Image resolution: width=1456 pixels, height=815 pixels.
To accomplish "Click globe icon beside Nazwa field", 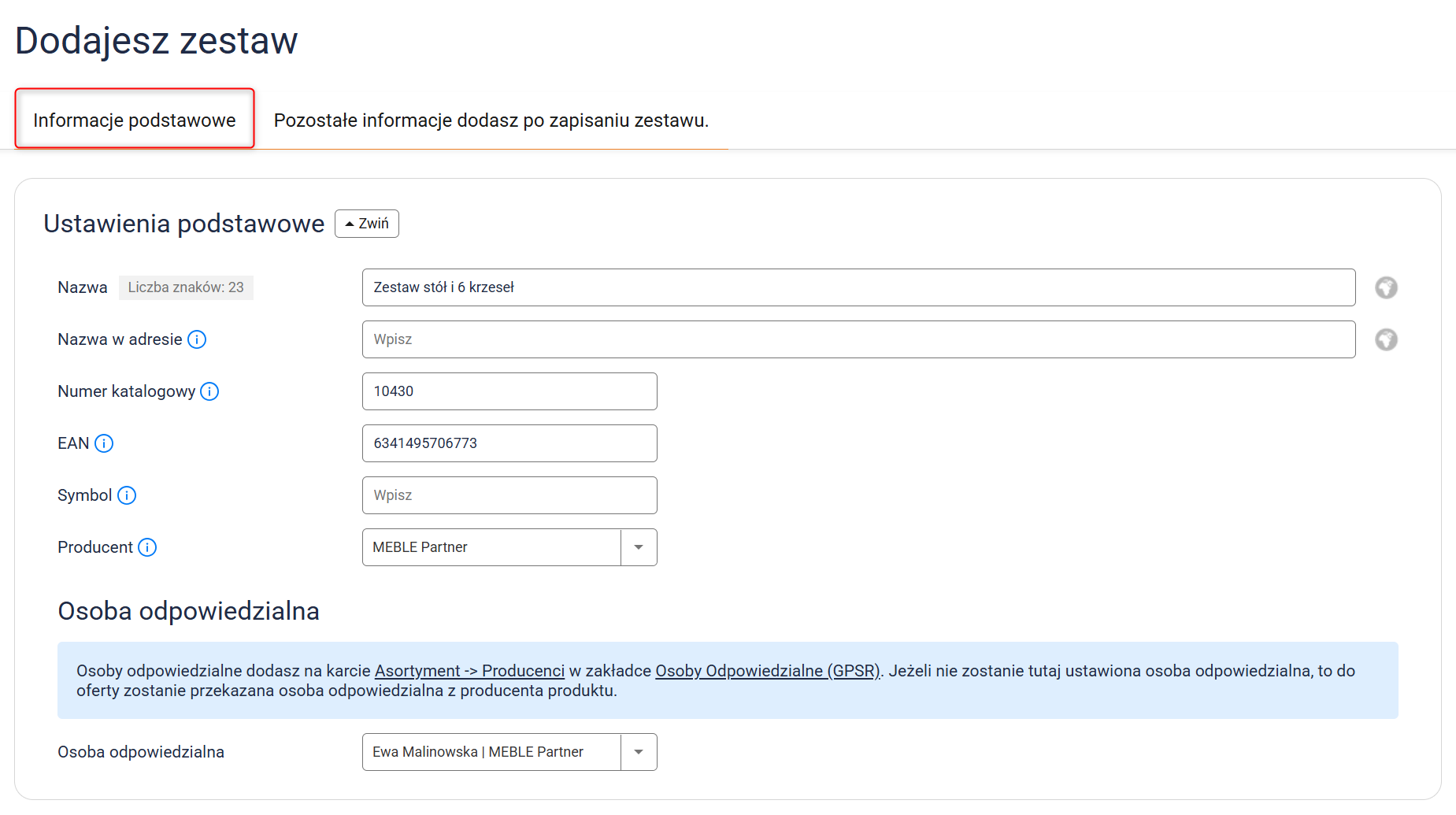I will pos(1386,287).
